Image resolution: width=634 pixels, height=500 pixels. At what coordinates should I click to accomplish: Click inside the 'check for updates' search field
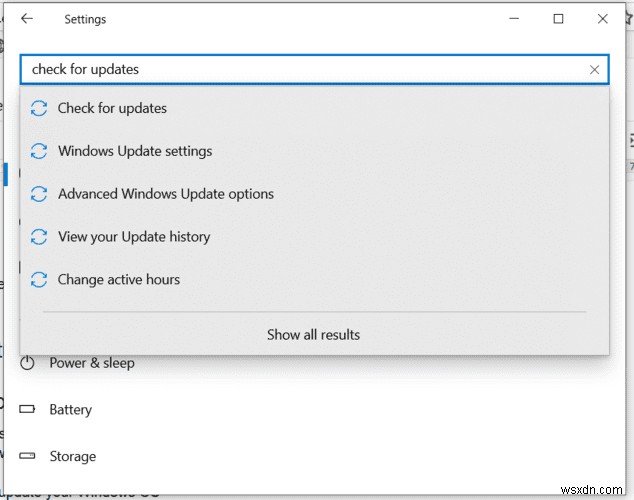pos(314,70)
